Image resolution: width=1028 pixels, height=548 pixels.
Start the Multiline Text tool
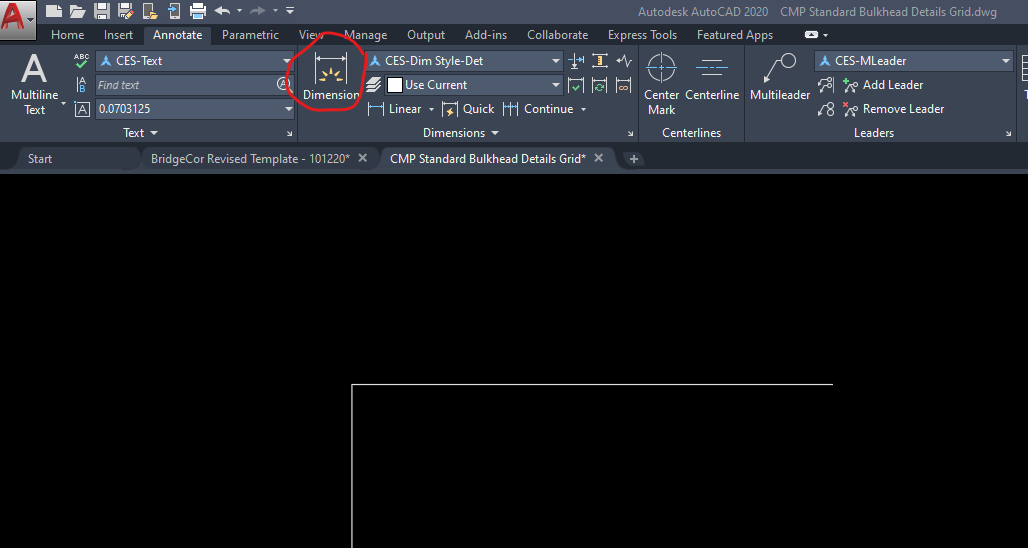point(34,84)
